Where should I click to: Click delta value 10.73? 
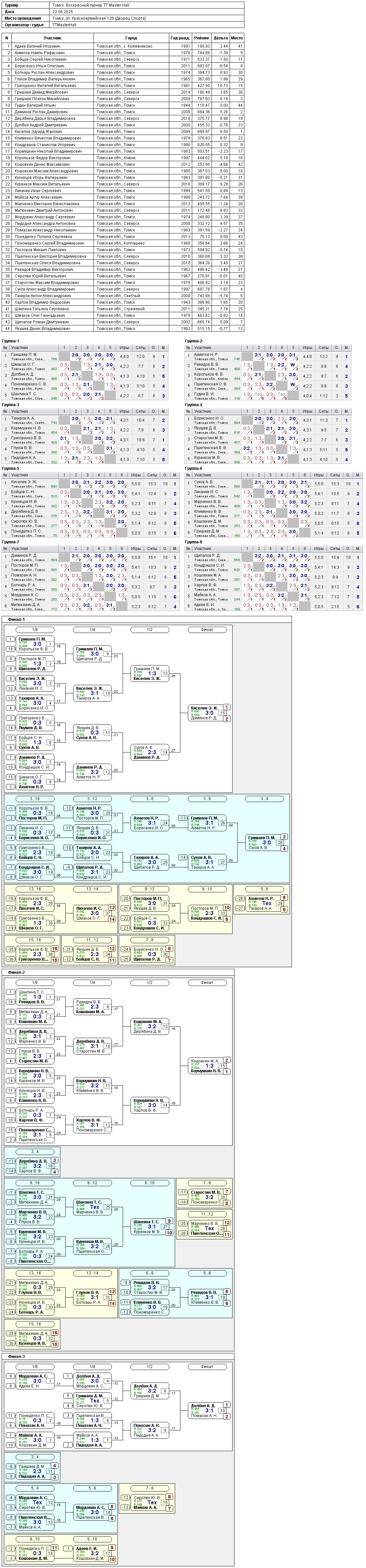[222, 86]
